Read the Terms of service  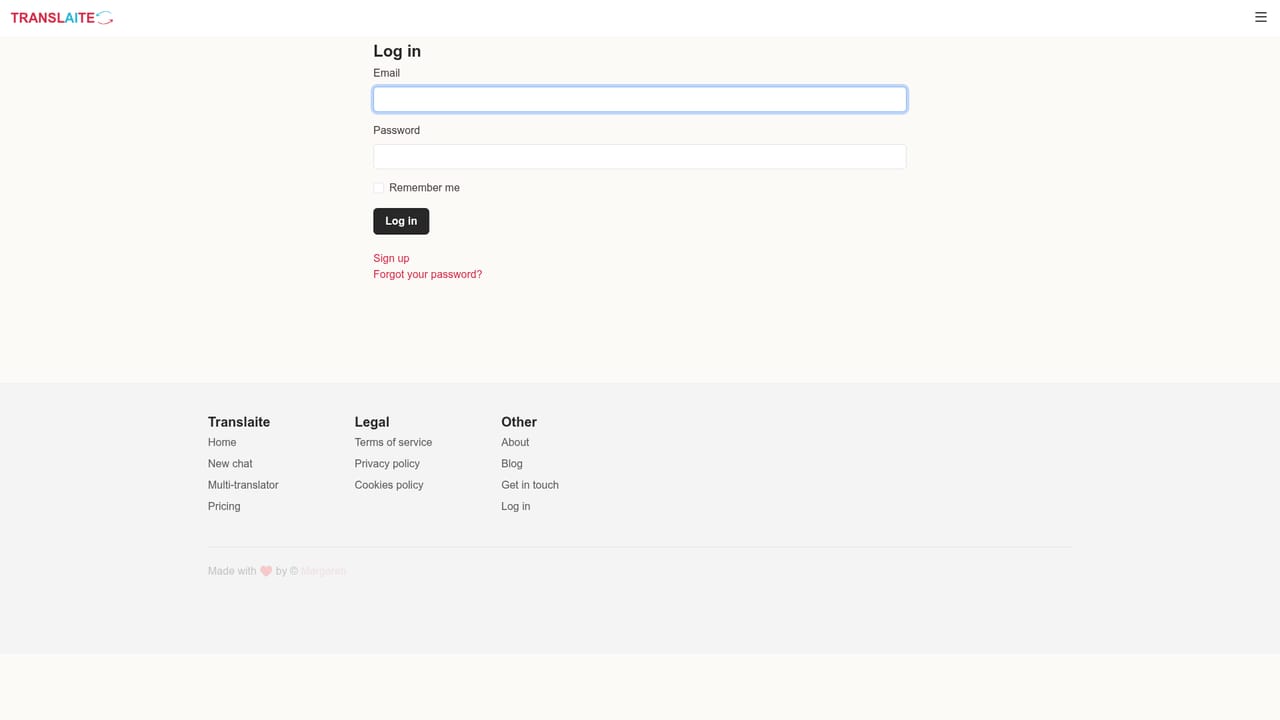click(393, 442)
